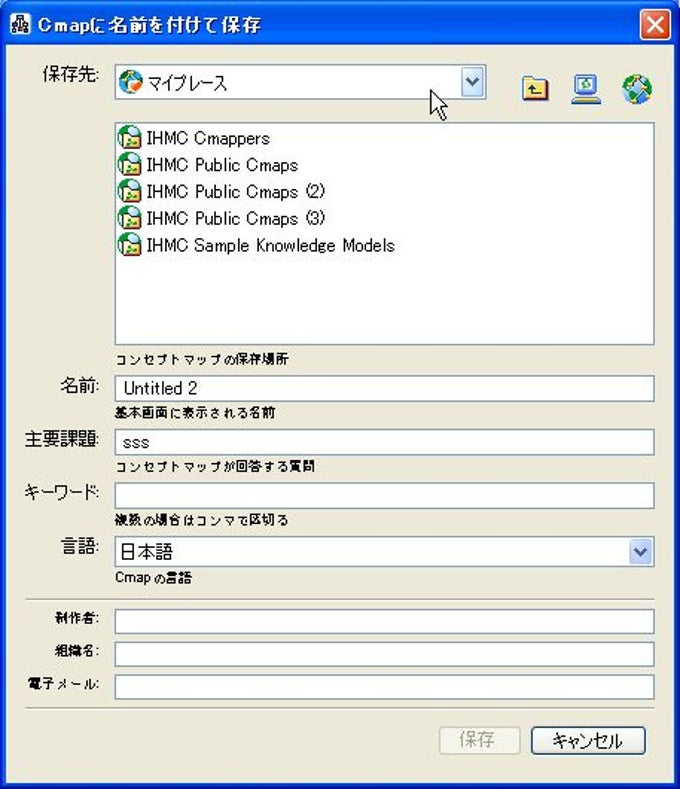This screenshot has height=789, width=680.
Task: Open the 言語 dropdown arrow
Action: [640, 551]
